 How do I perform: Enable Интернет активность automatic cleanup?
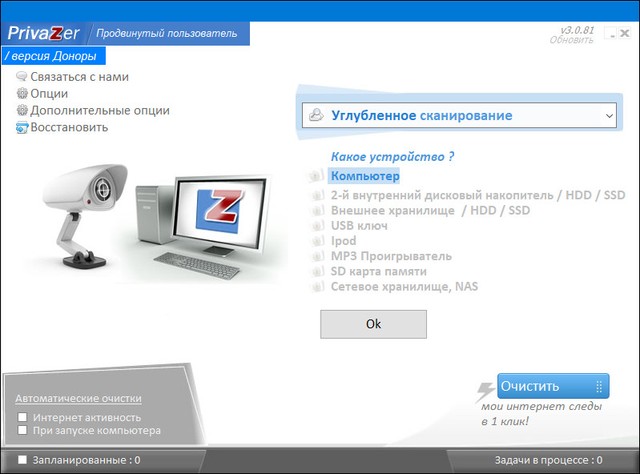pyautogui.click(x=22, y=417)
